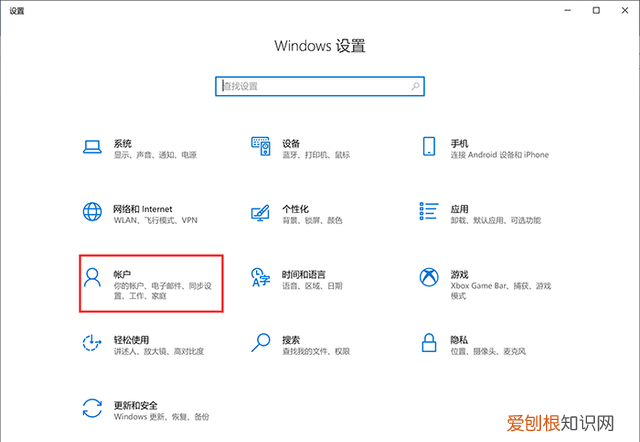Open the Accounts (帐户) person icon
Viewport: 640px width, 442px height.
(x=92, y=278)
